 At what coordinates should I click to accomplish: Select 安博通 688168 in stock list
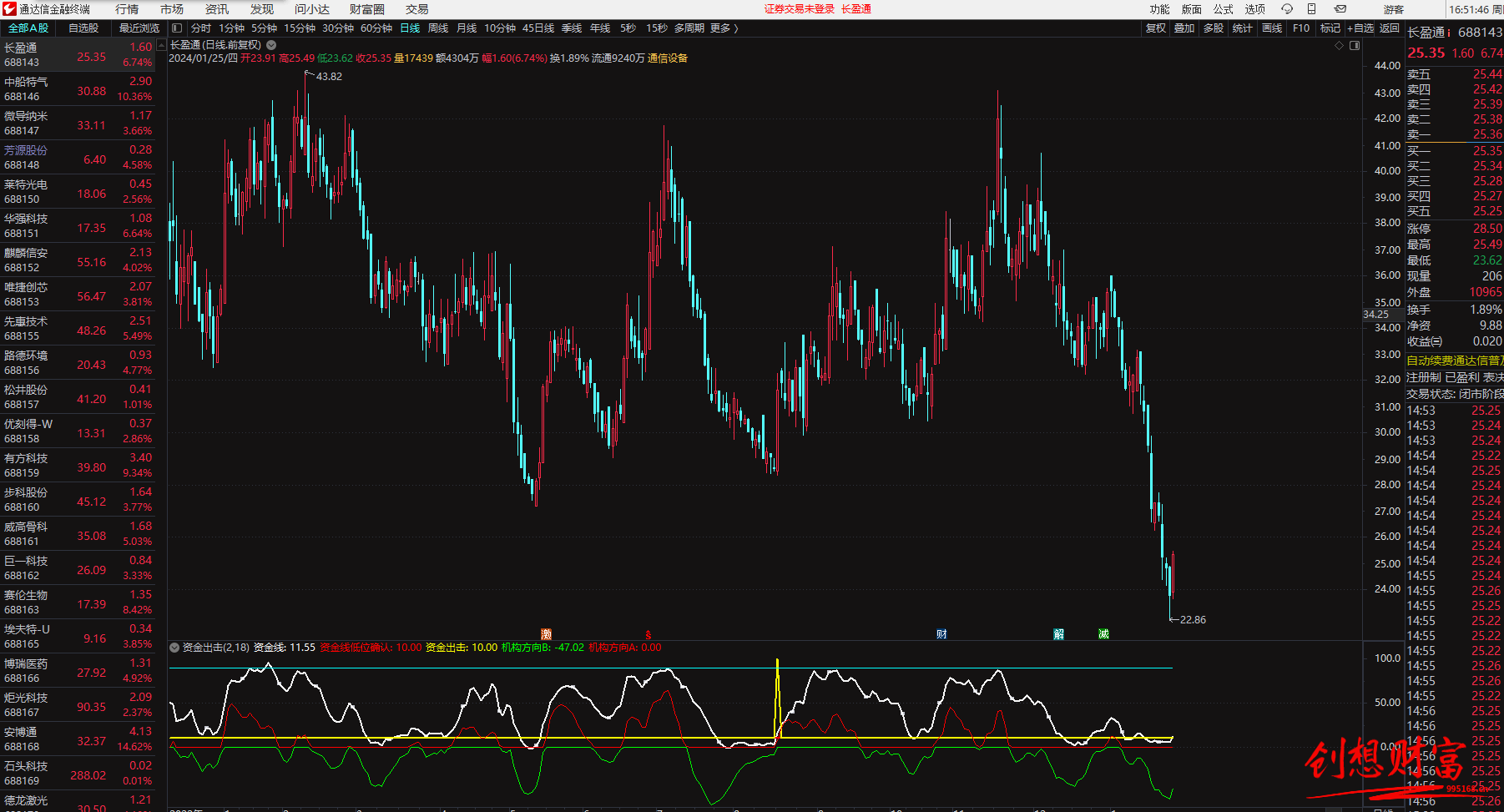point(78,739)
